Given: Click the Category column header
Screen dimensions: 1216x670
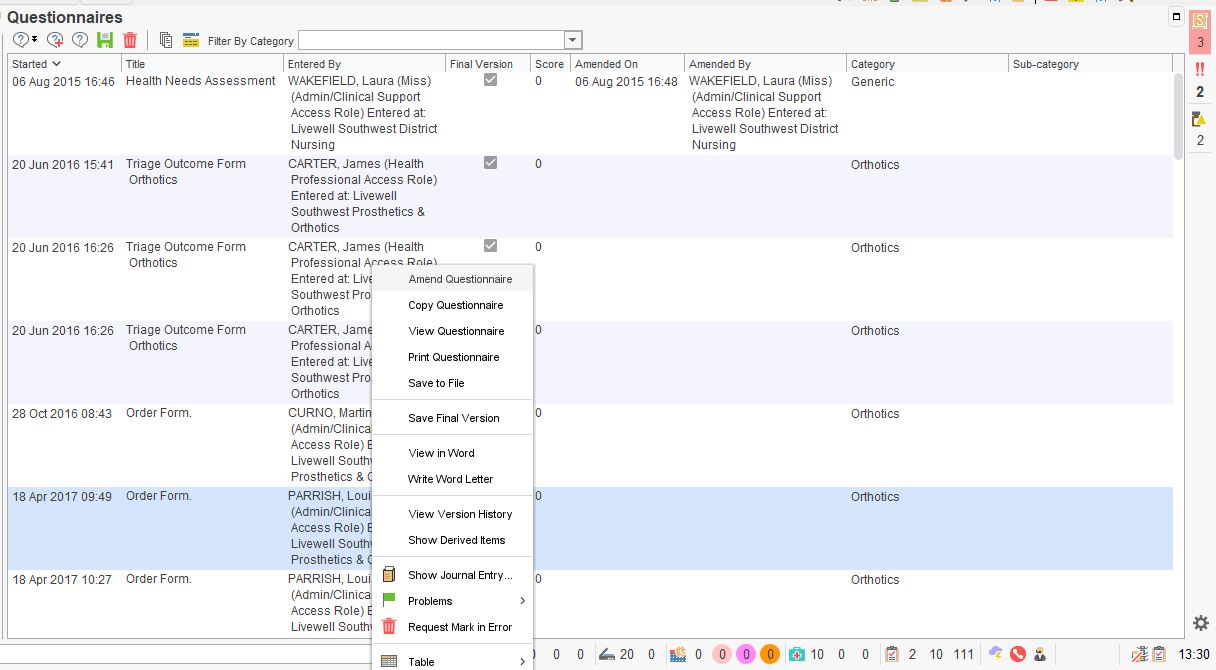Looking at the screenshot, I should coord(928,64).
